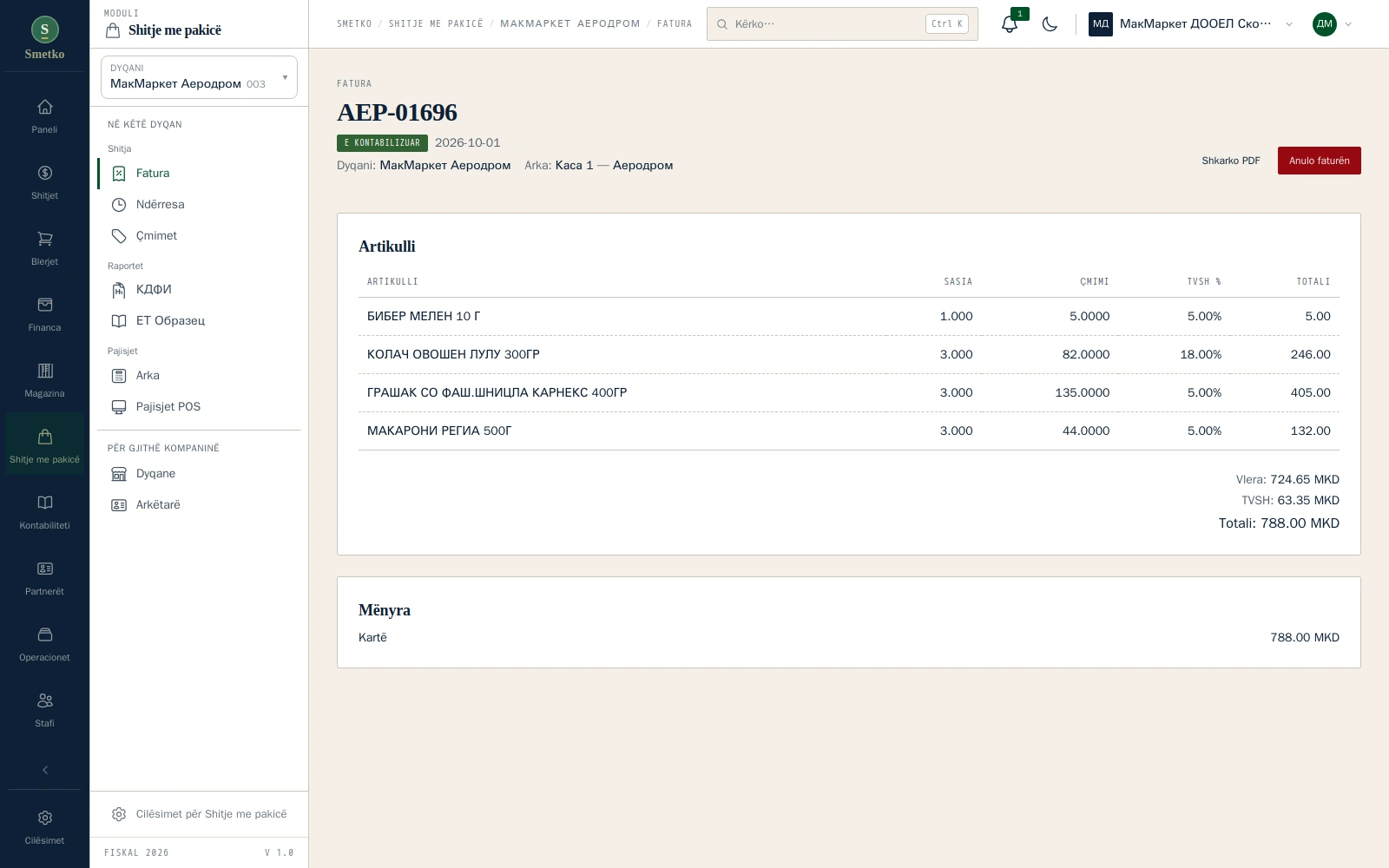The image size is (1389, 868).
Task: Open user menu ДМ avatar dropdown
Action: tap(1332, 24)
